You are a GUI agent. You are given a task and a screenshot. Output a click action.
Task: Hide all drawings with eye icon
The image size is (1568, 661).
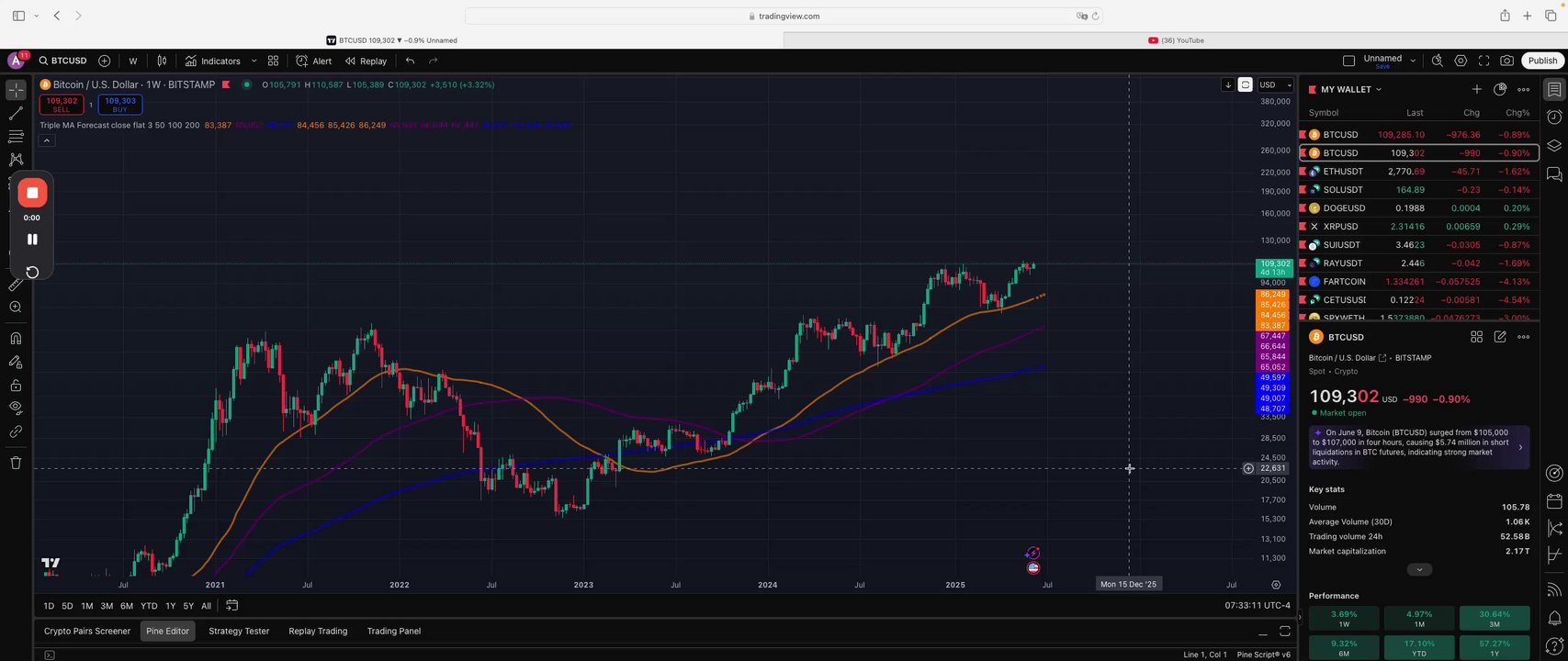pyautogui.click(x=16, y=408)
